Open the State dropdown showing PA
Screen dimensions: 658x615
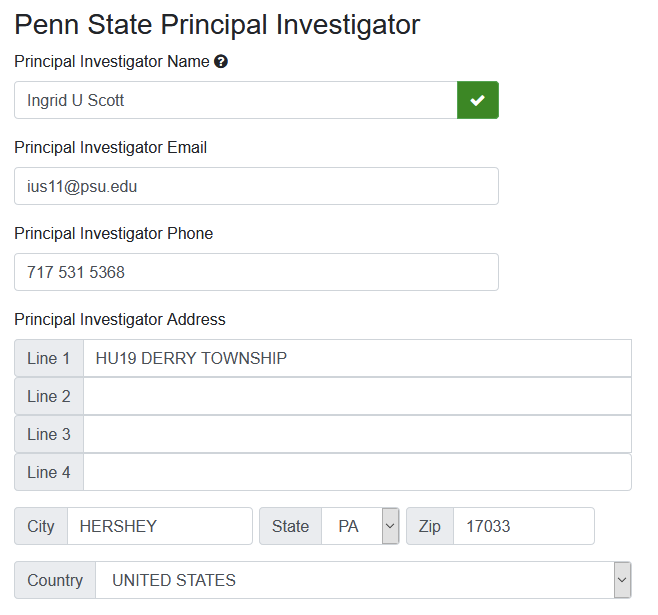pyautogui.click(x=360, y=526)
